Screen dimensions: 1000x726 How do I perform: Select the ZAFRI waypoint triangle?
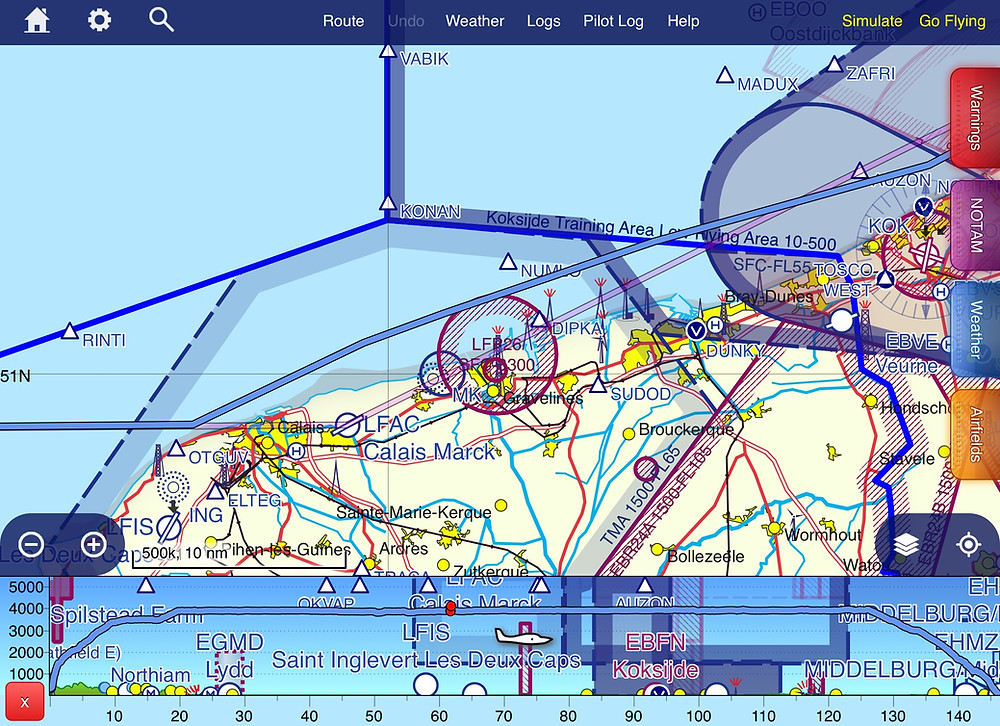(x=835, y=64)
